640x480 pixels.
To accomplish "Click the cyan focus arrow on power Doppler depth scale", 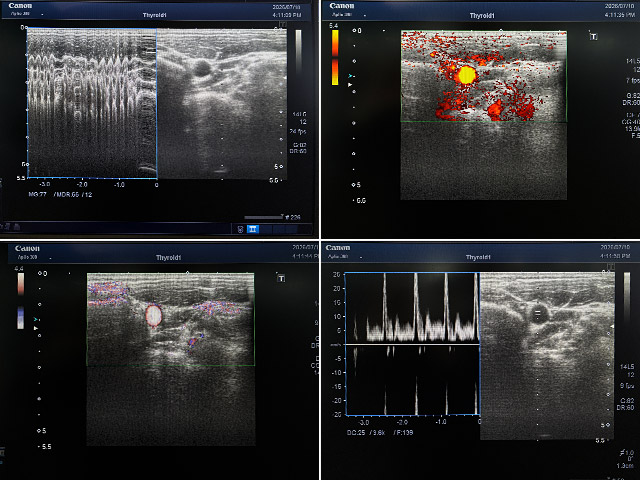I will pyautogui.click(x=351, y=76).
